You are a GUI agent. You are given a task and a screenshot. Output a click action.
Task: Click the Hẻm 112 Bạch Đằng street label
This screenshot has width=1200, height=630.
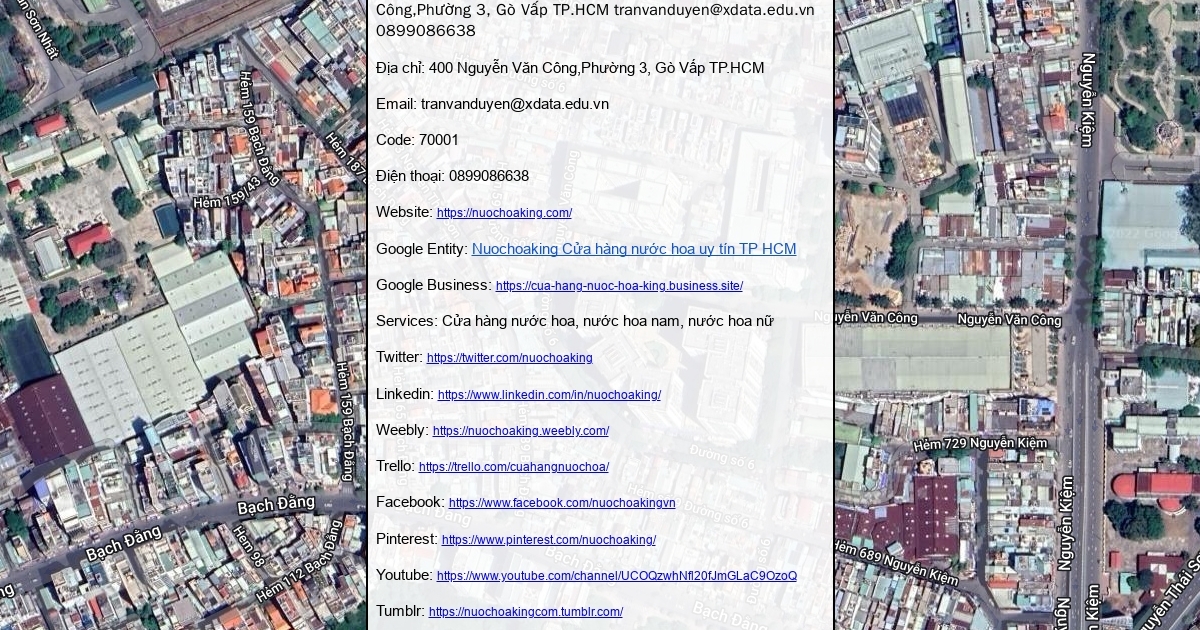point(298,575)
